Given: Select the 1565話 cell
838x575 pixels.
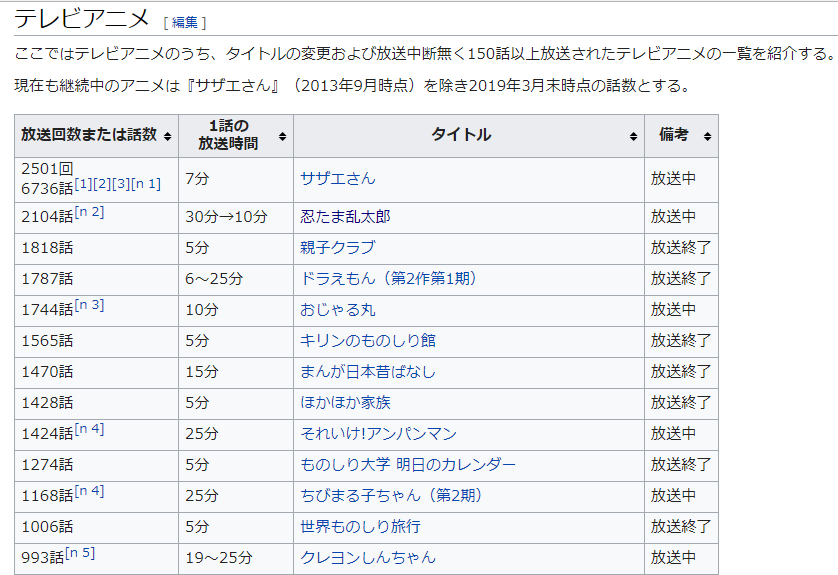Looking at the screenshot, I should (96, 341).
